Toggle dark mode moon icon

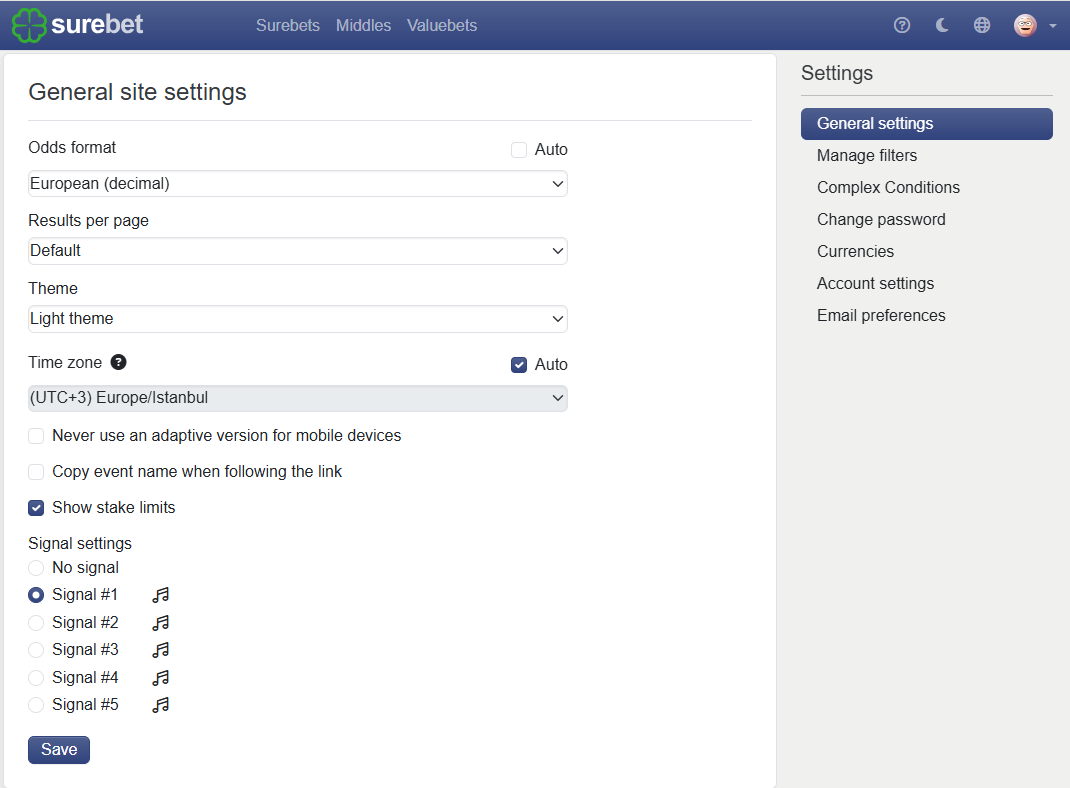[x=942, y=25]
